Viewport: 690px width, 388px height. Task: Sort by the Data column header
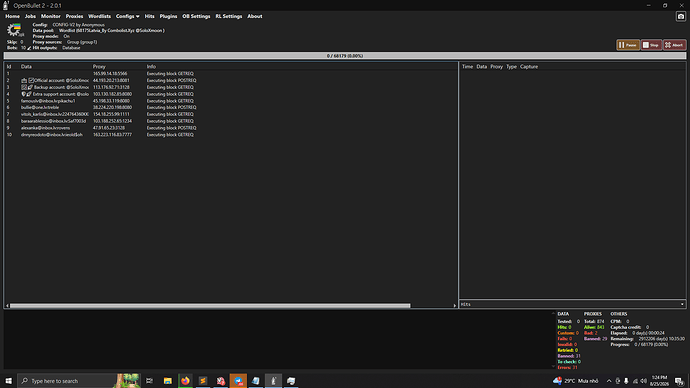pos(26,67)
